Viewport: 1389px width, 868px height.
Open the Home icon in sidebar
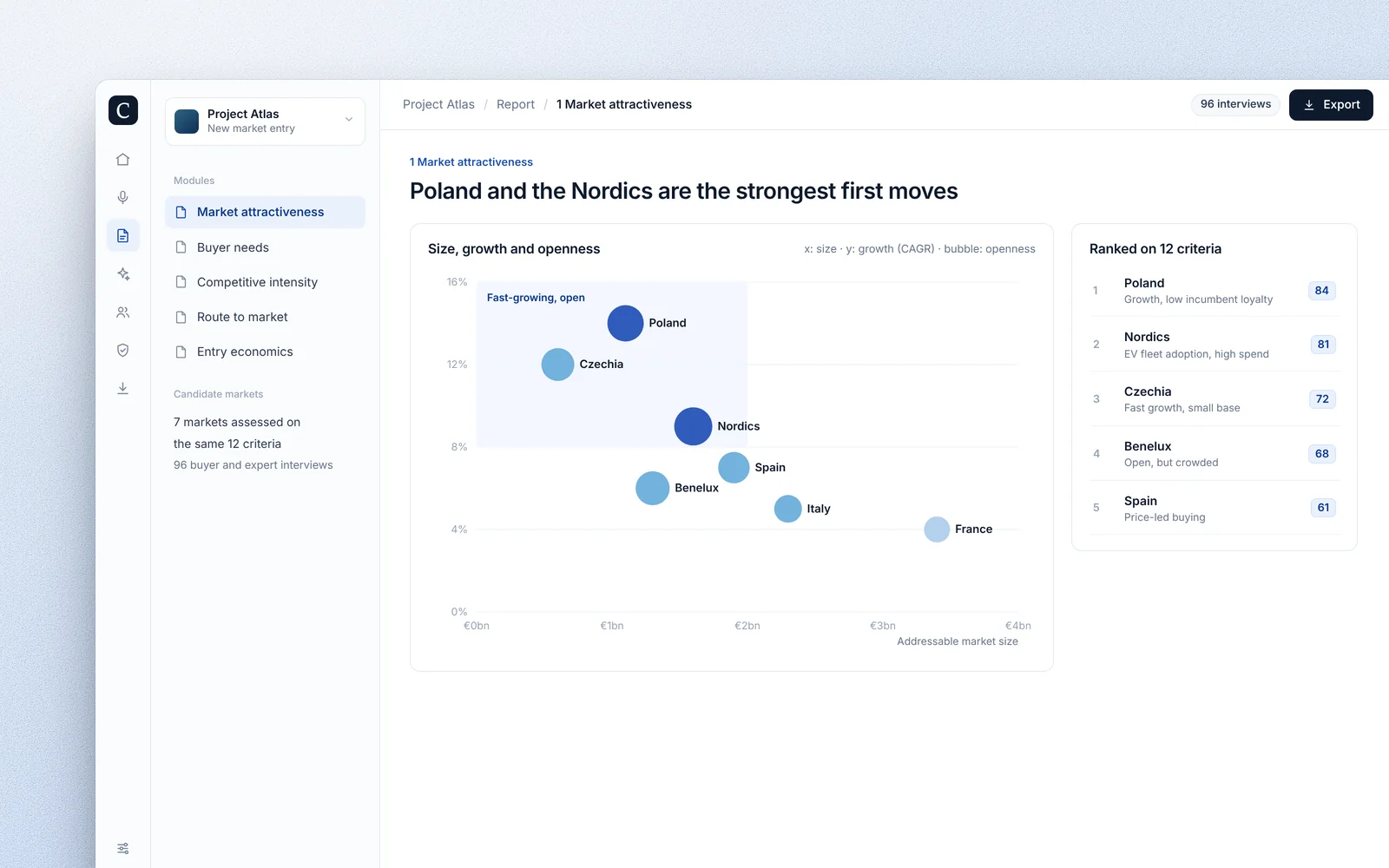(123, 160)
